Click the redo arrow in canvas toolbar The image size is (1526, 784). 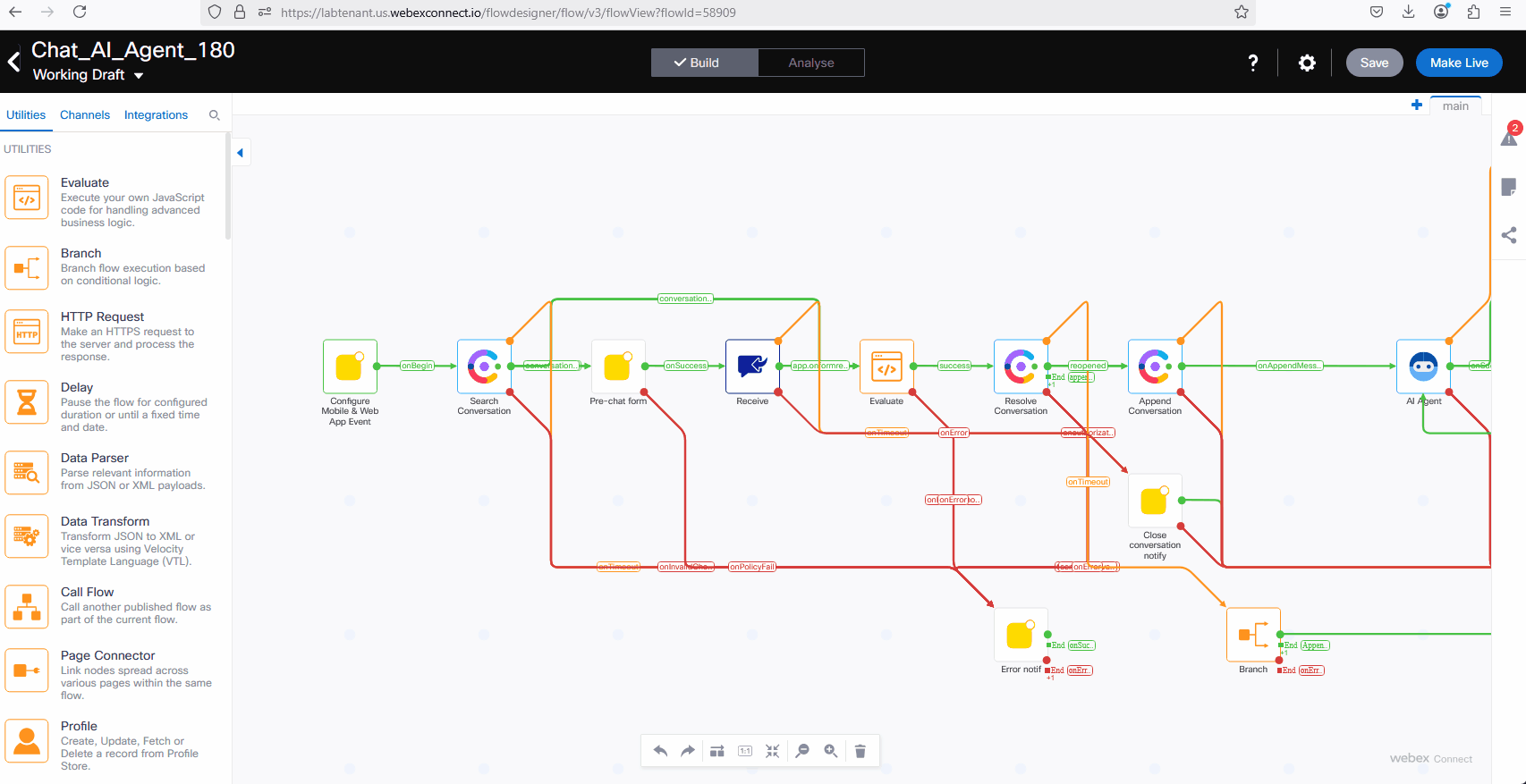[688, 751]
